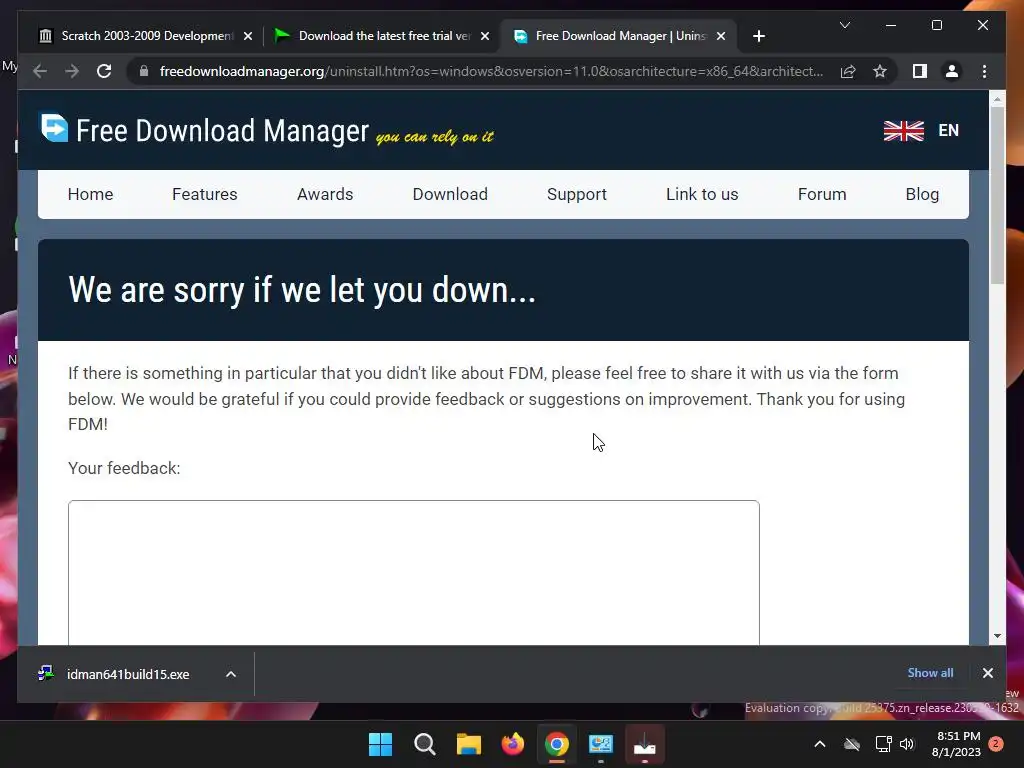1024x768 pixels.
Task: Open the Blog menu item
Action: pyautogui.click(x=922, y=195)
